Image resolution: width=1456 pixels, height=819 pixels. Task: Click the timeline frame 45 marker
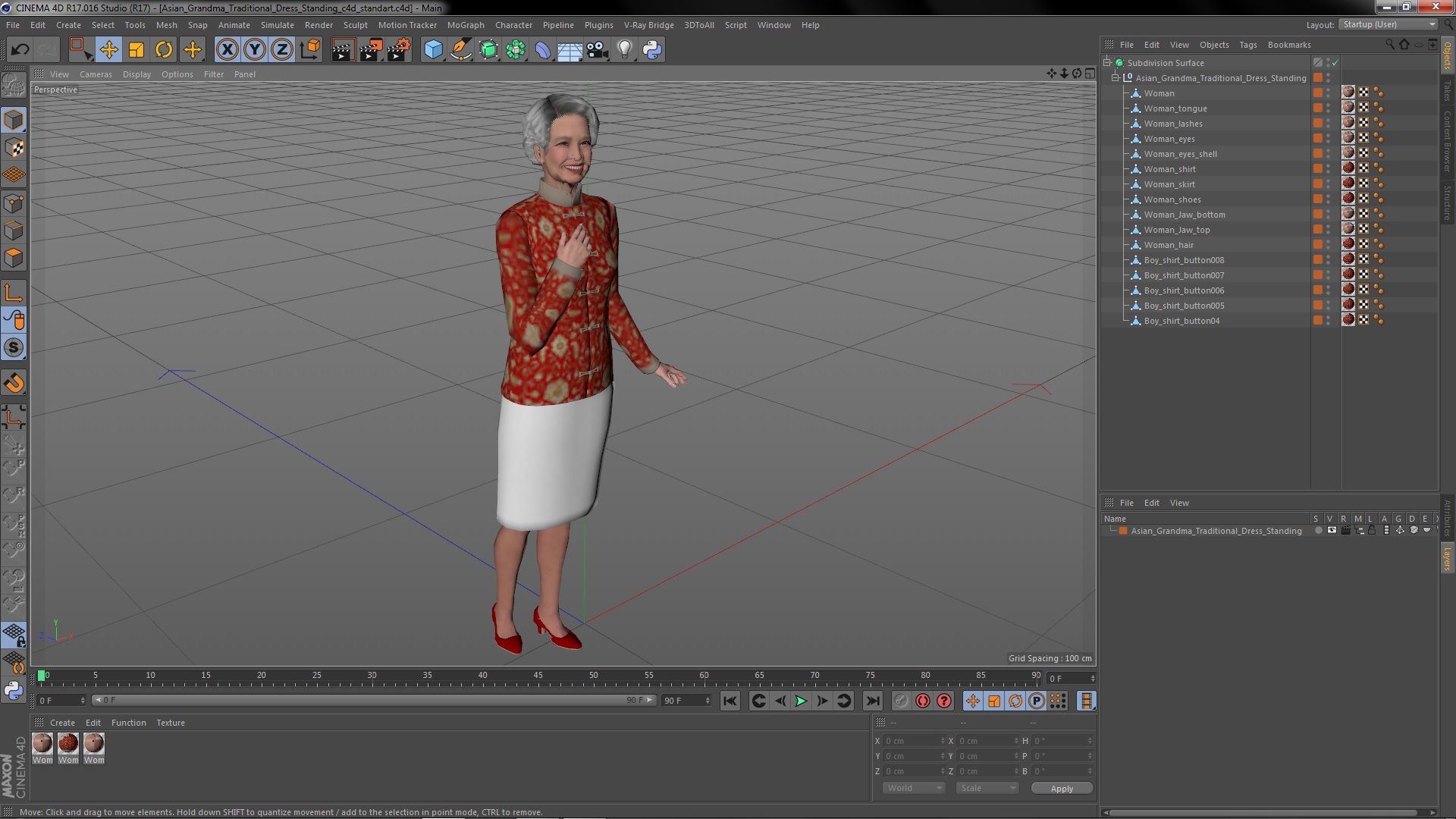[538, 676]
